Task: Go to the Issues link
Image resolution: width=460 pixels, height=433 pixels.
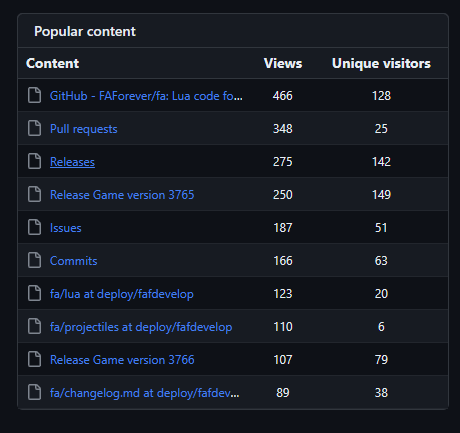Action: pos(66,228)
